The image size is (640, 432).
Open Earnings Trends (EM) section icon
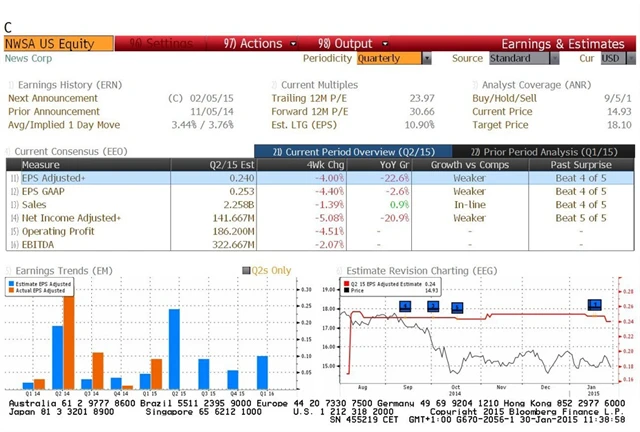(8, 270)
